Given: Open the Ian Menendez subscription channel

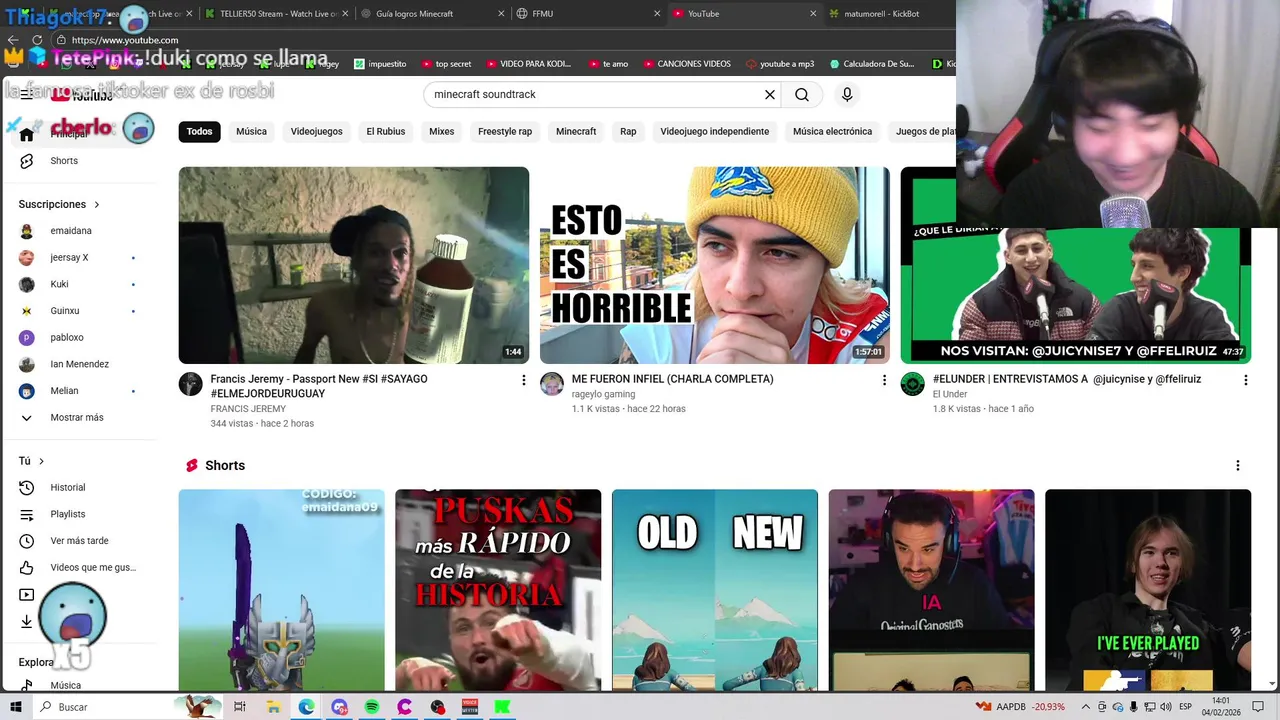Looking at the screenshot, I should (80, 365).
